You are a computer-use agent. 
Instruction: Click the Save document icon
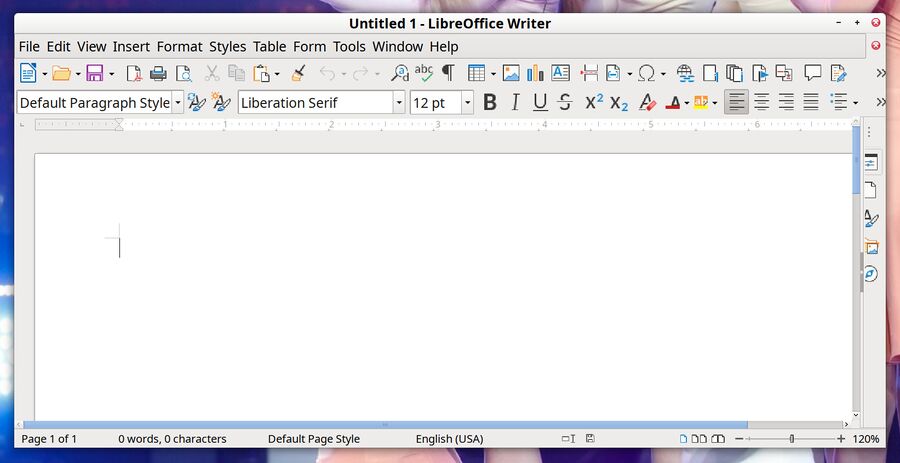point(95,73)
